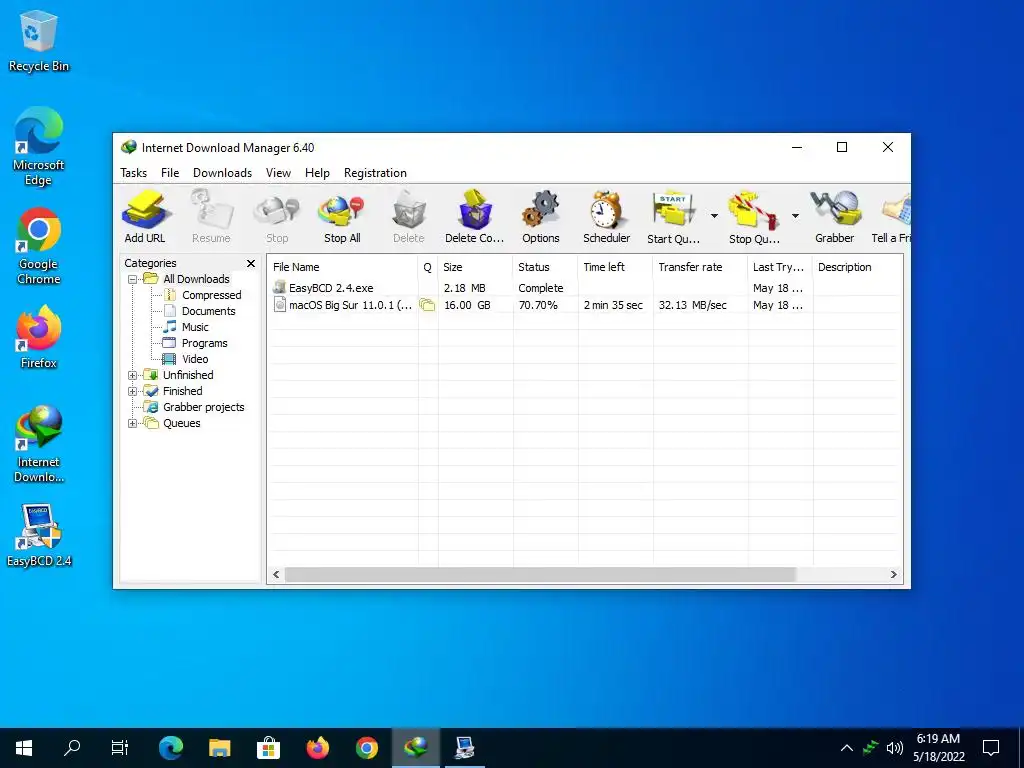Click Delete Completed toolbar icon
The width and height of the screenshot is (1024, 768).
475,217
